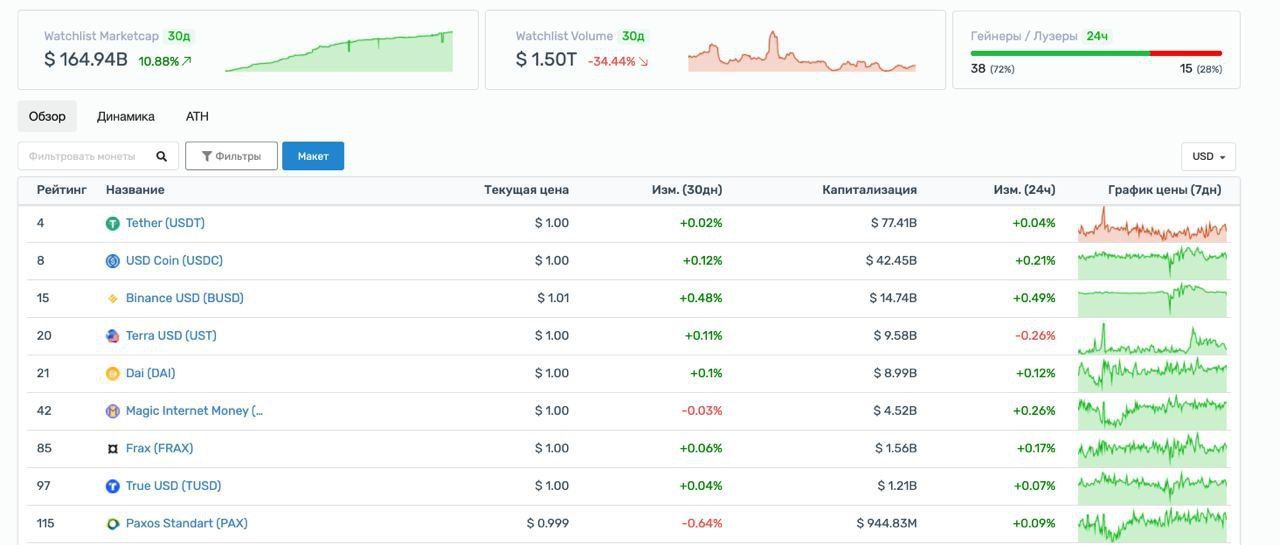Click the $ 1.50T volume total

pos(546,60)
